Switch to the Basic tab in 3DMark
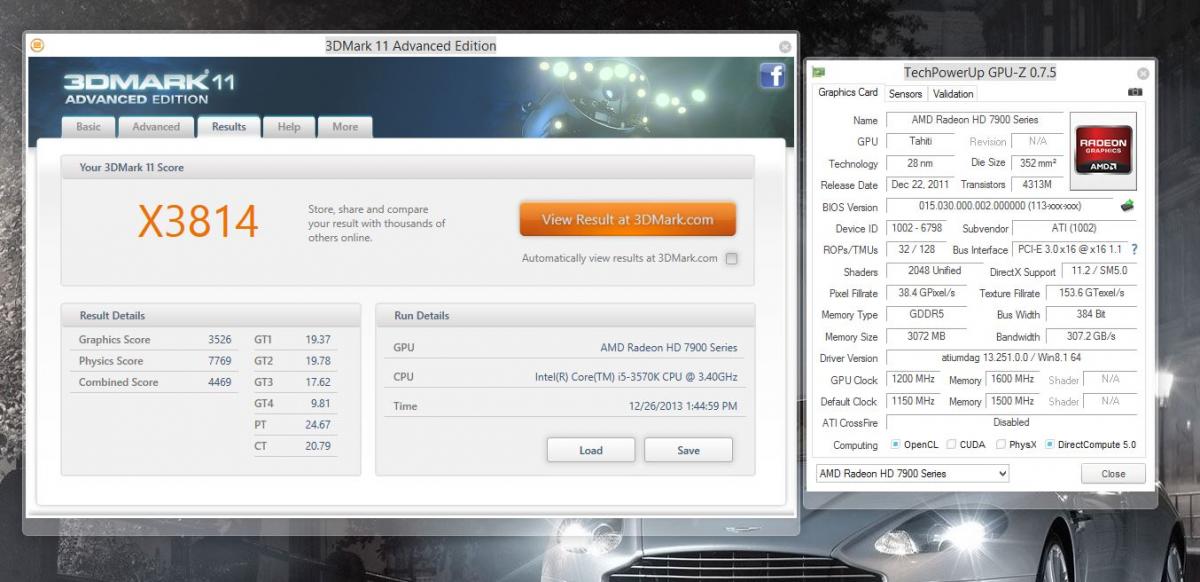 coord(89,127)
